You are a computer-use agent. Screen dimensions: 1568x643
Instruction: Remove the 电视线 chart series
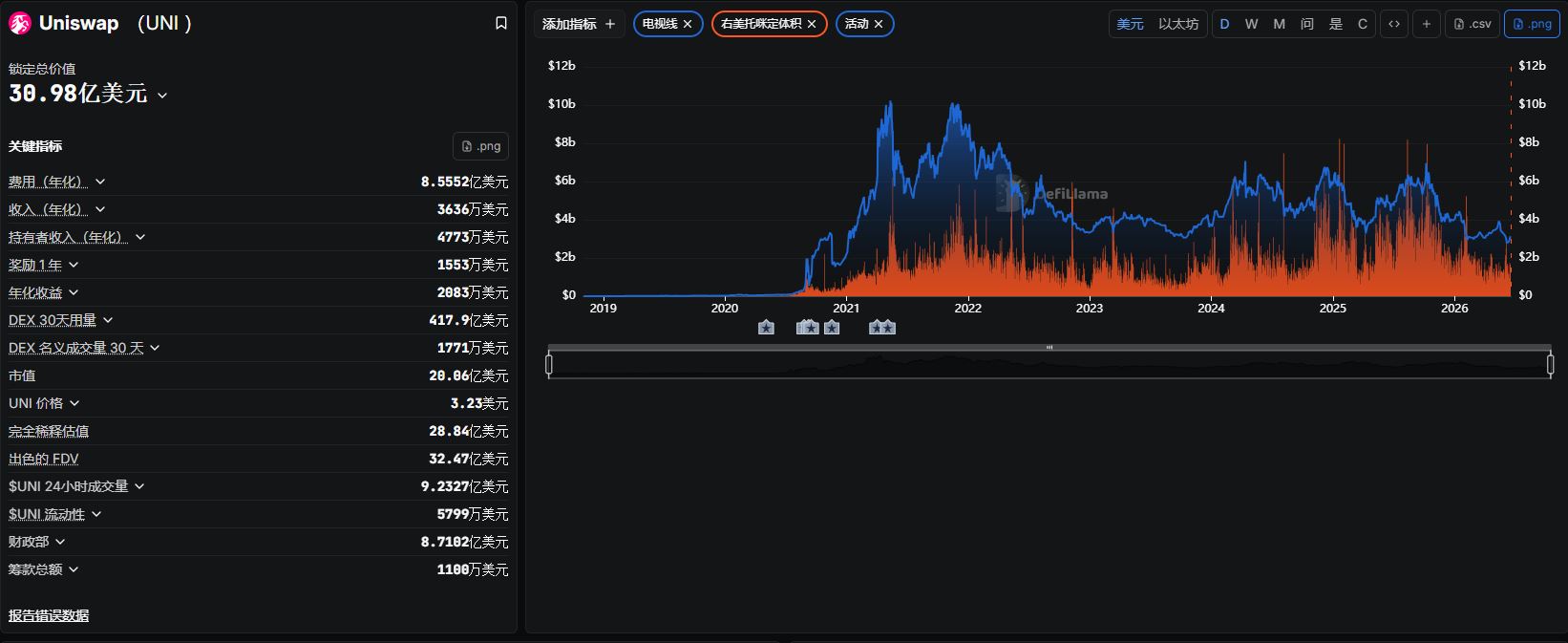point(688,24)
